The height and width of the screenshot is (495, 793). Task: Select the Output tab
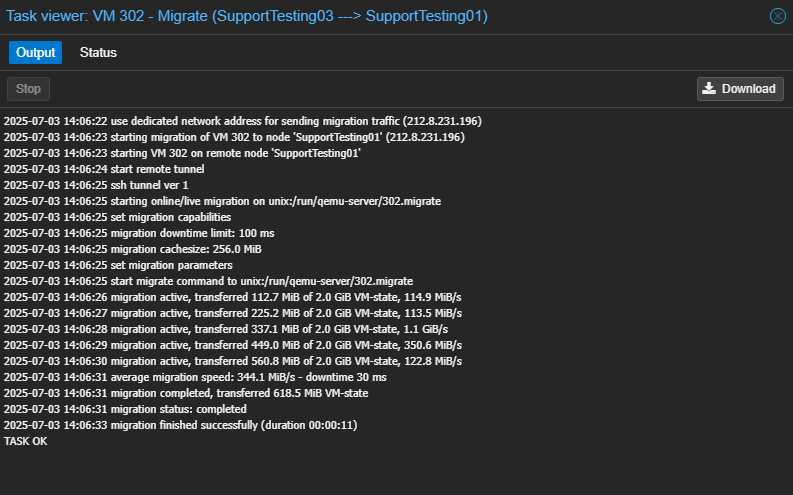(35, 53)
